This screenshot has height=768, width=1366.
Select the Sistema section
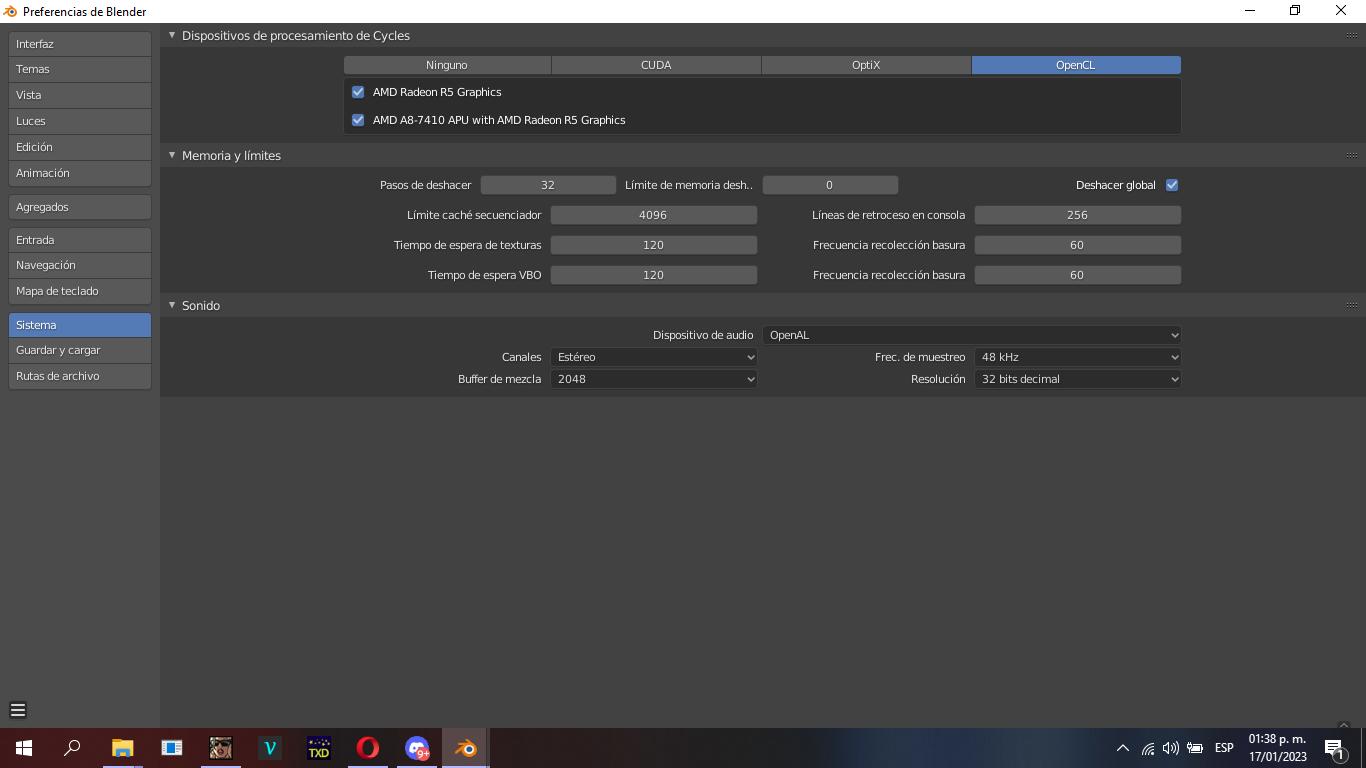tap(80, 325)
